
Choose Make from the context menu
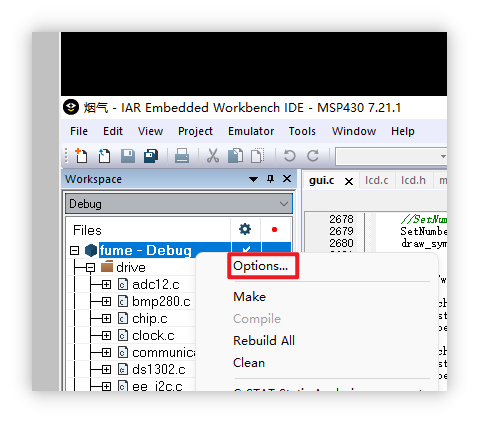250,297
